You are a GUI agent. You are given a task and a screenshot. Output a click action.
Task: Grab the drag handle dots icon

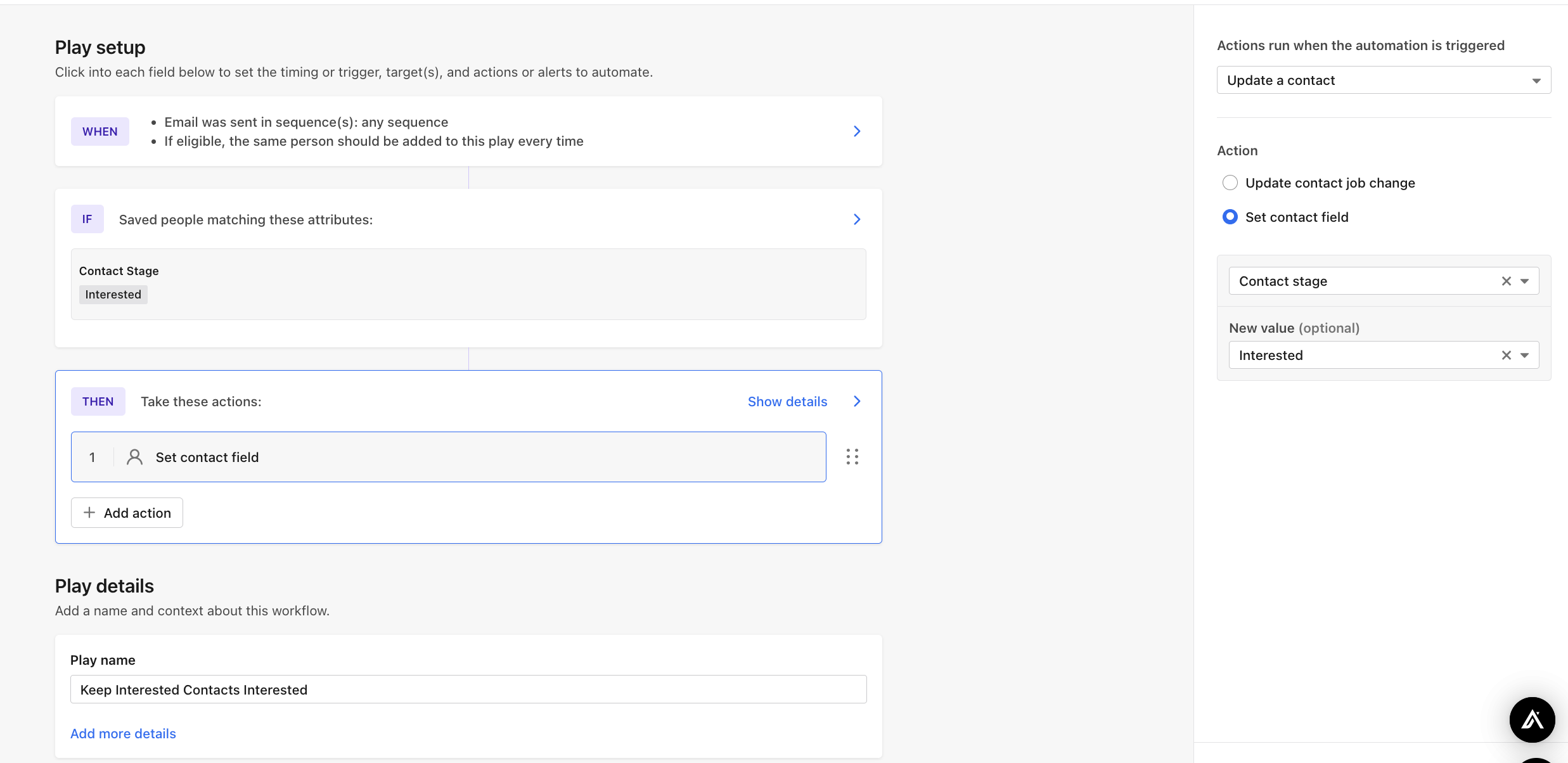[852, 457]
